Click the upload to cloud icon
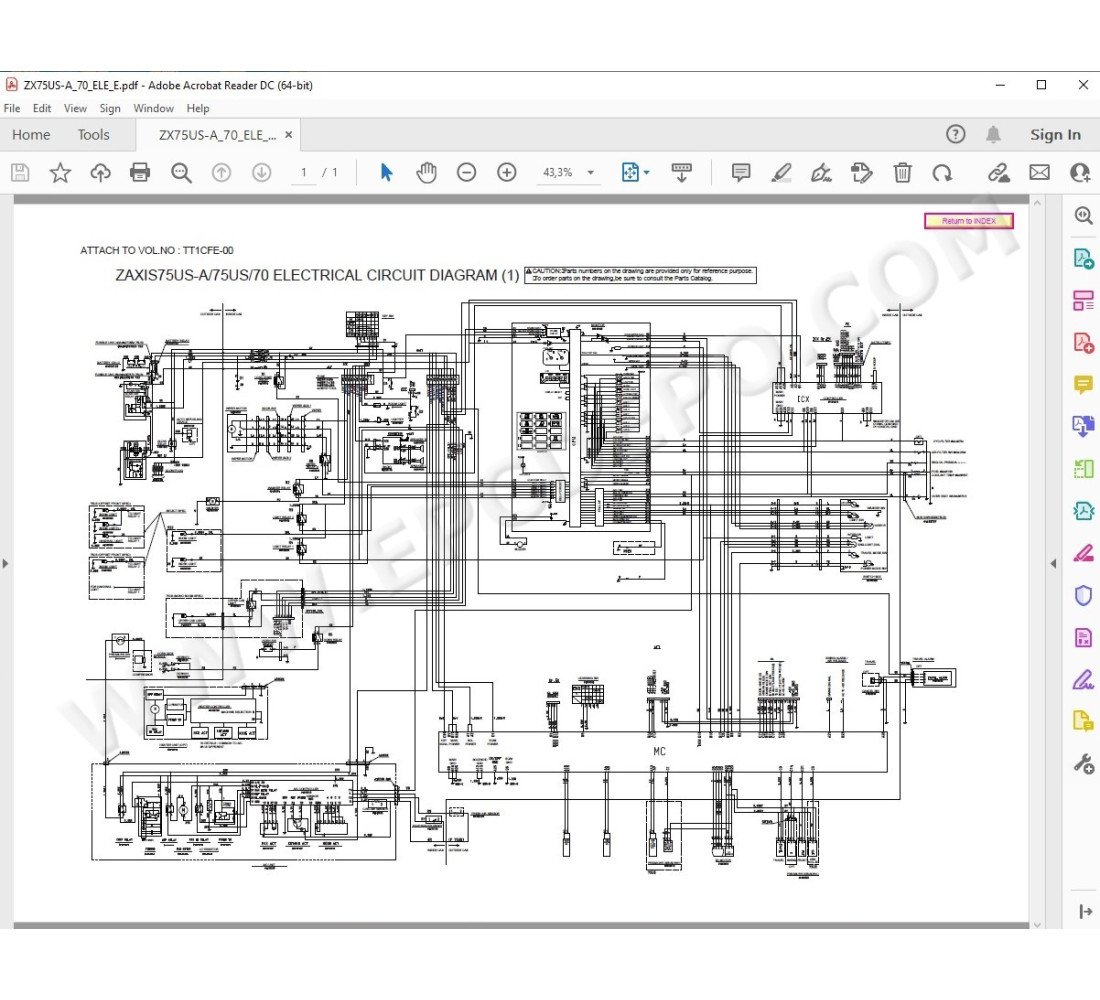 pos(100,173)
